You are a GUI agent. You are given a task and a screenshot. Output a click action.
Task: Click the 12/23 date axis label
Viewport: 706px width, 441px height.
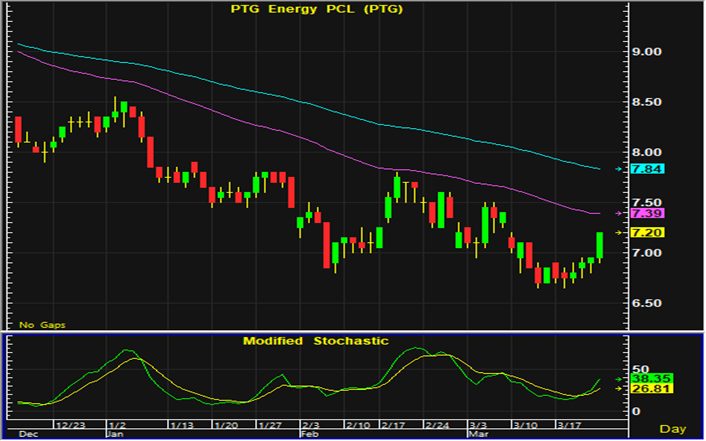point(69,425)
